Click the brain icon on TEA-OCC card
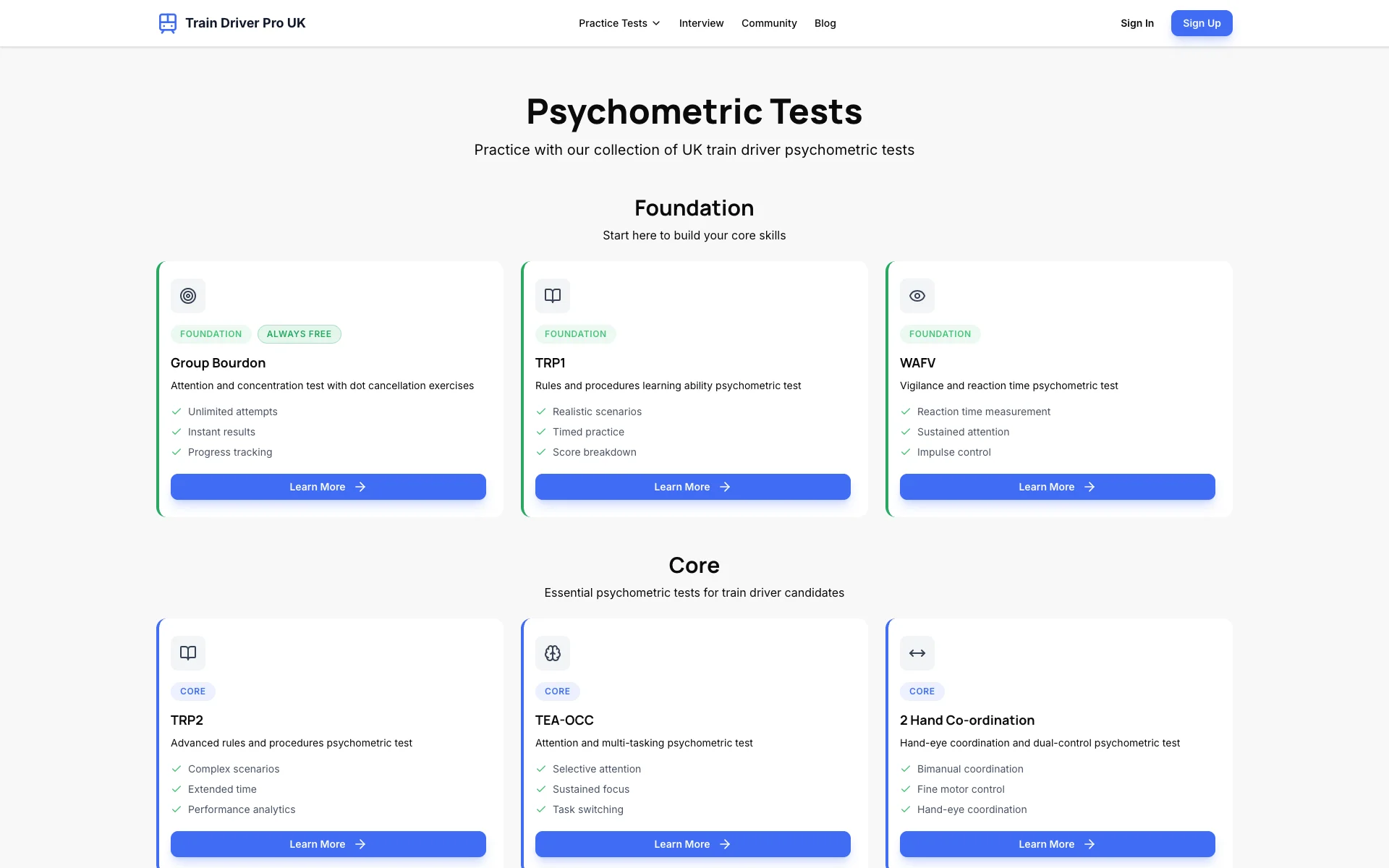 (x=553, y=653)
